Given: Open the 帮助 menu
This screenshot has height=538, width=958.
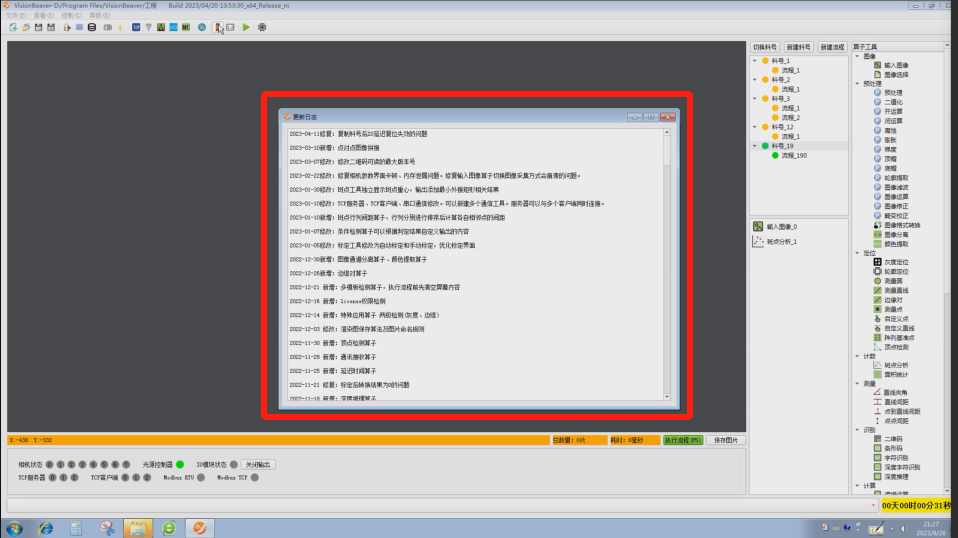Looking at the screenshot, I should click(98, 16).
